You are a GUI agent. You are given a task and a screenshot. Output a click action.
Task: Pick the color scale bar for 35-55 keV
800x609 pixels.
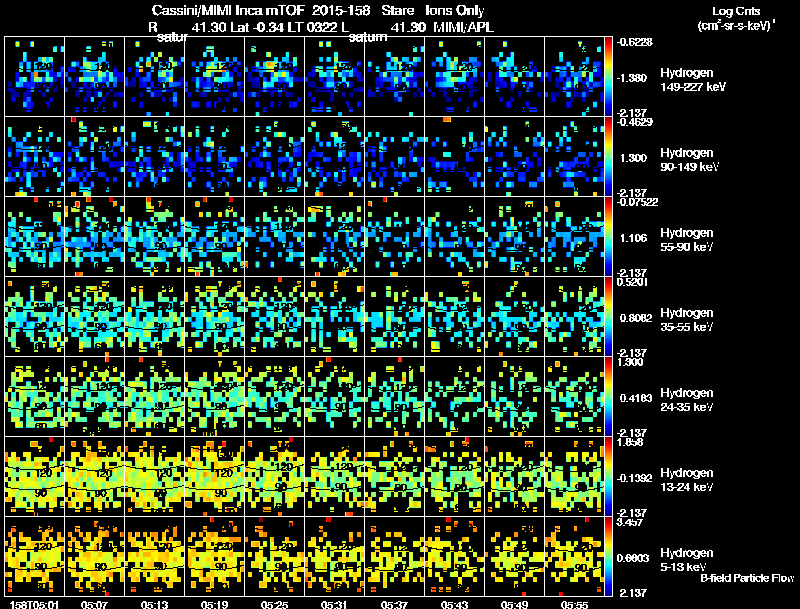click(x=608, y=317)
